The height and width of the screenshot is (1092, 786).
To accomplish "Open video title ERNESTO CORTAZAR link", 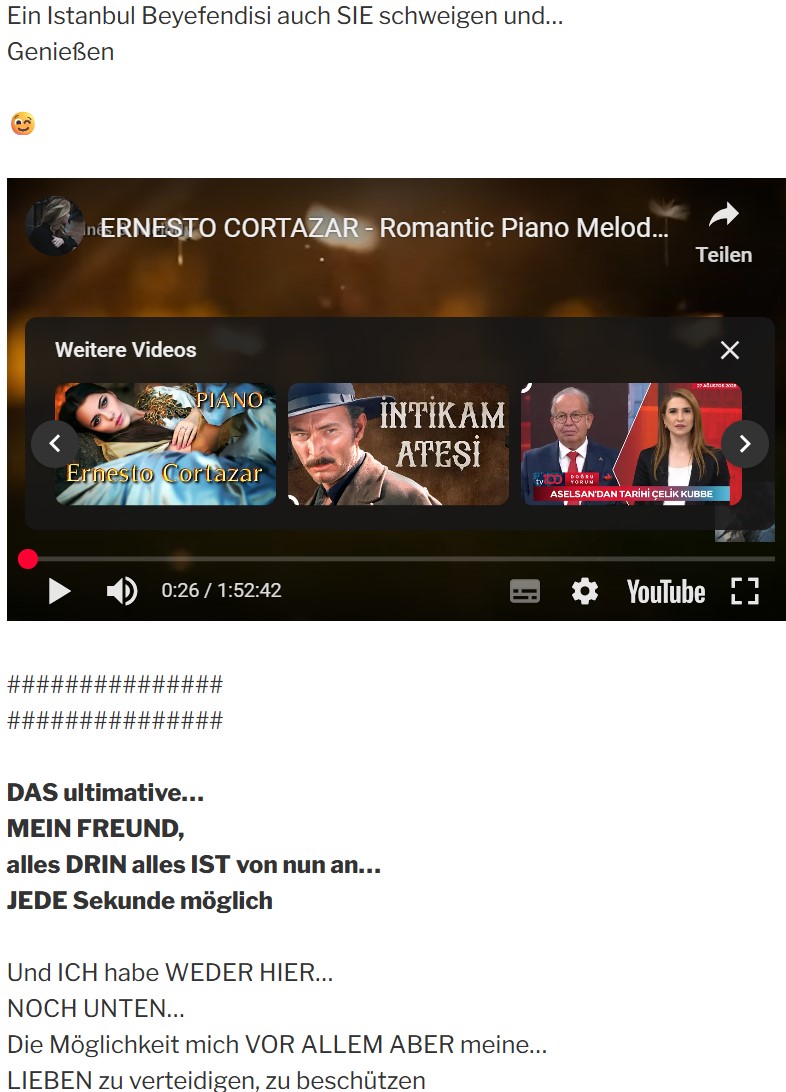I will click(x=384, y=228).
